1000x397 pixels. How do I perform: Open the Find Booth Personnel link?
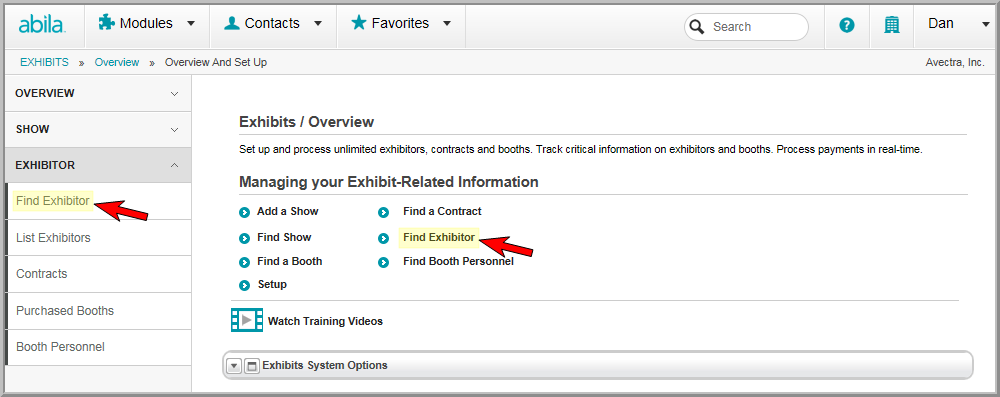tap(458, 261)
